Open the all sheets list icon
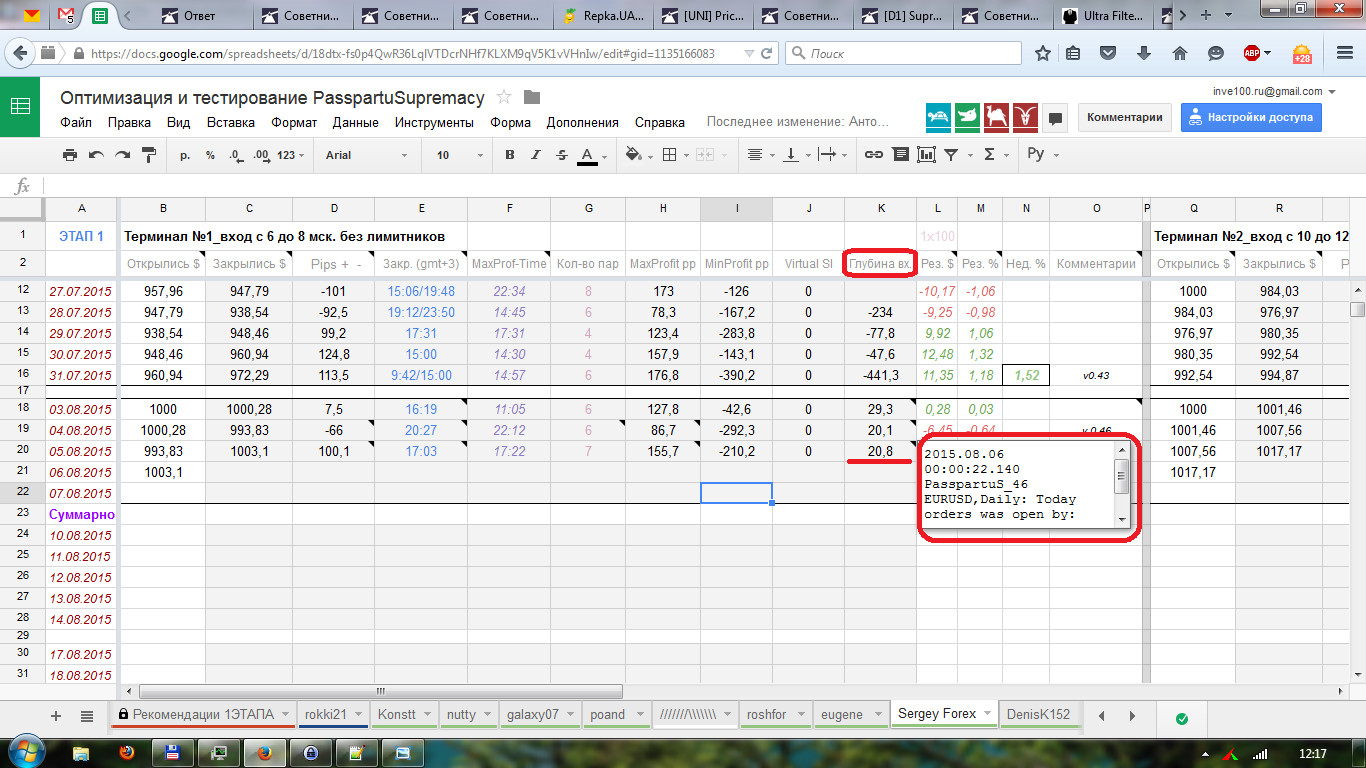This screenshot has height=768, width=1366. (87, 715)
